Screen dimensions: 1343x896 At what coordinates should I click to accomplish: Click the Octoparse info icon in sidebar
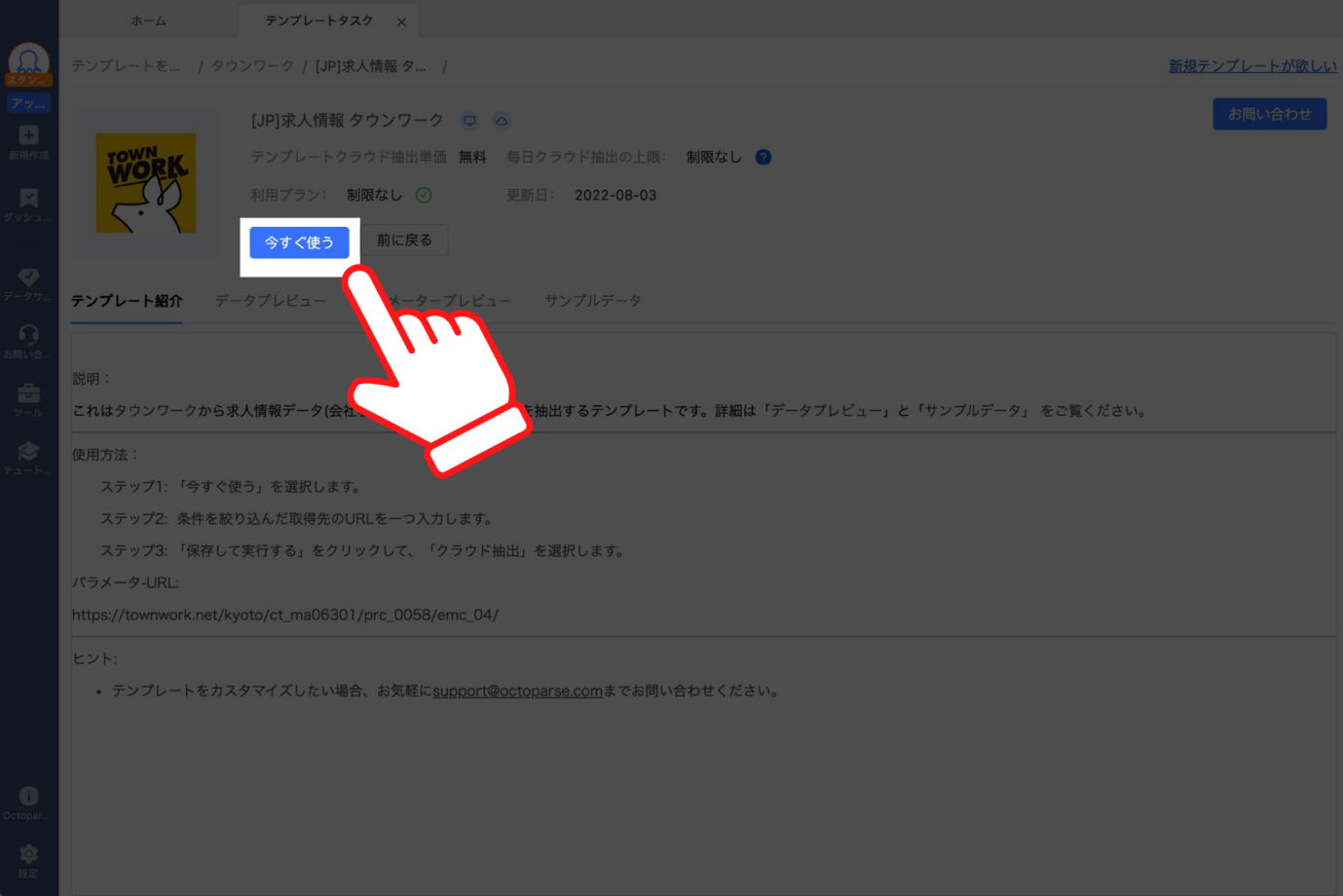[x=28, y=797]
